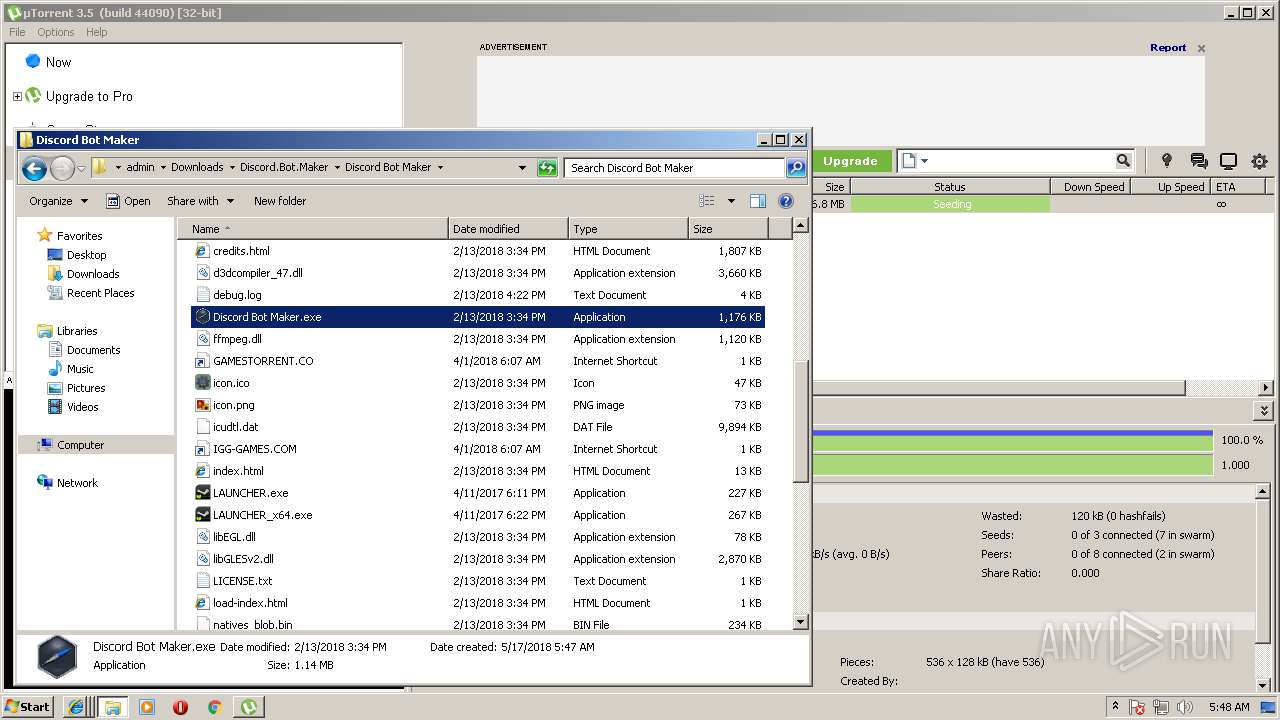
Task: Open the uTorrent chat bubbles icon
Action: pyautogui.click(x=1198, y=161)
